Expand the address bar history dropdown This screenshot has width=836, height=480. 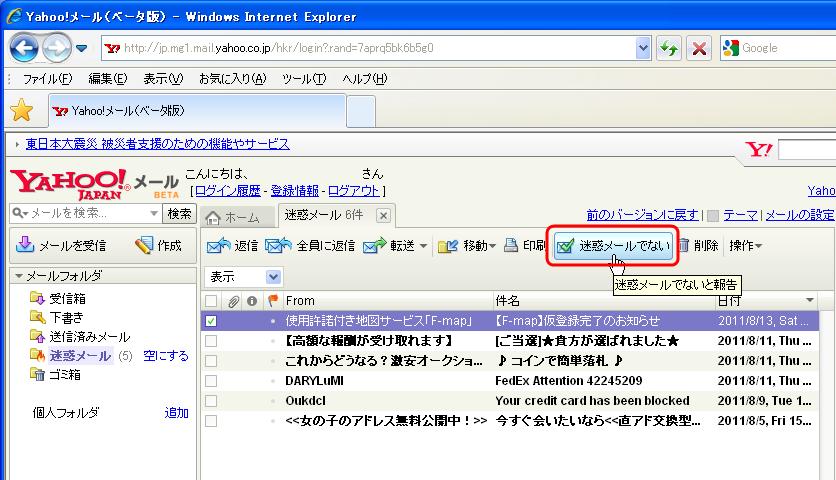pyautogui.click(x=643, y=48)
